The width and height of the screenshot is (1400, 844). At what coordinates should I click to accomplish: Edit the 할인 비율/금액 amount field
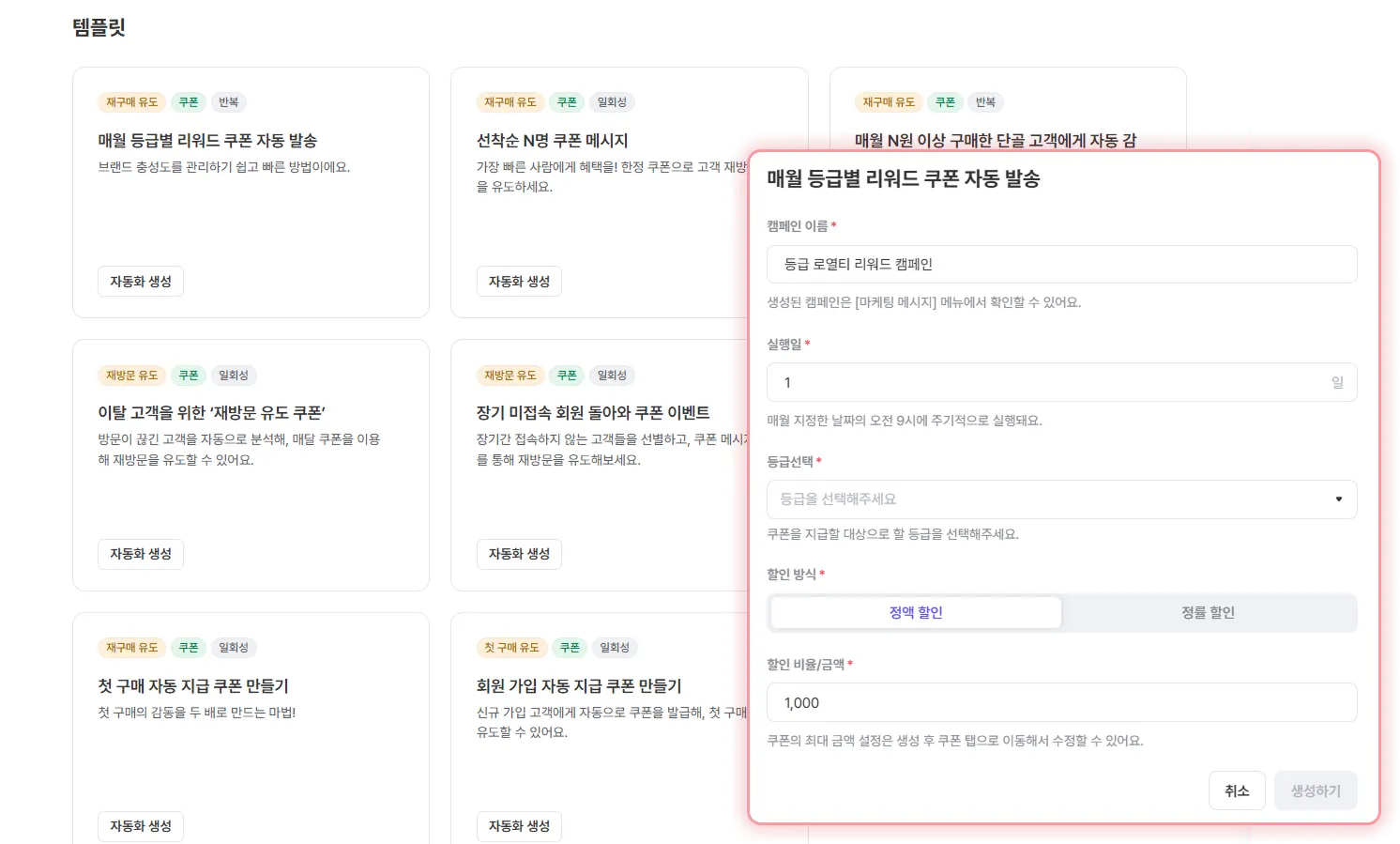pyautogui.click(x=1060, y=703)
